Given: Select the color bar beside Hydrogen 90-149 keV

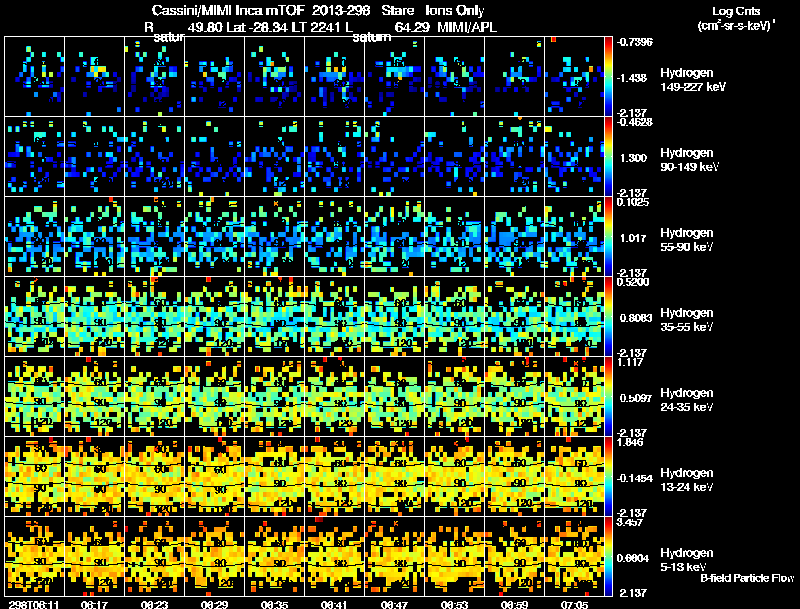Looking at the screenshot, I should tap(608, 157).
